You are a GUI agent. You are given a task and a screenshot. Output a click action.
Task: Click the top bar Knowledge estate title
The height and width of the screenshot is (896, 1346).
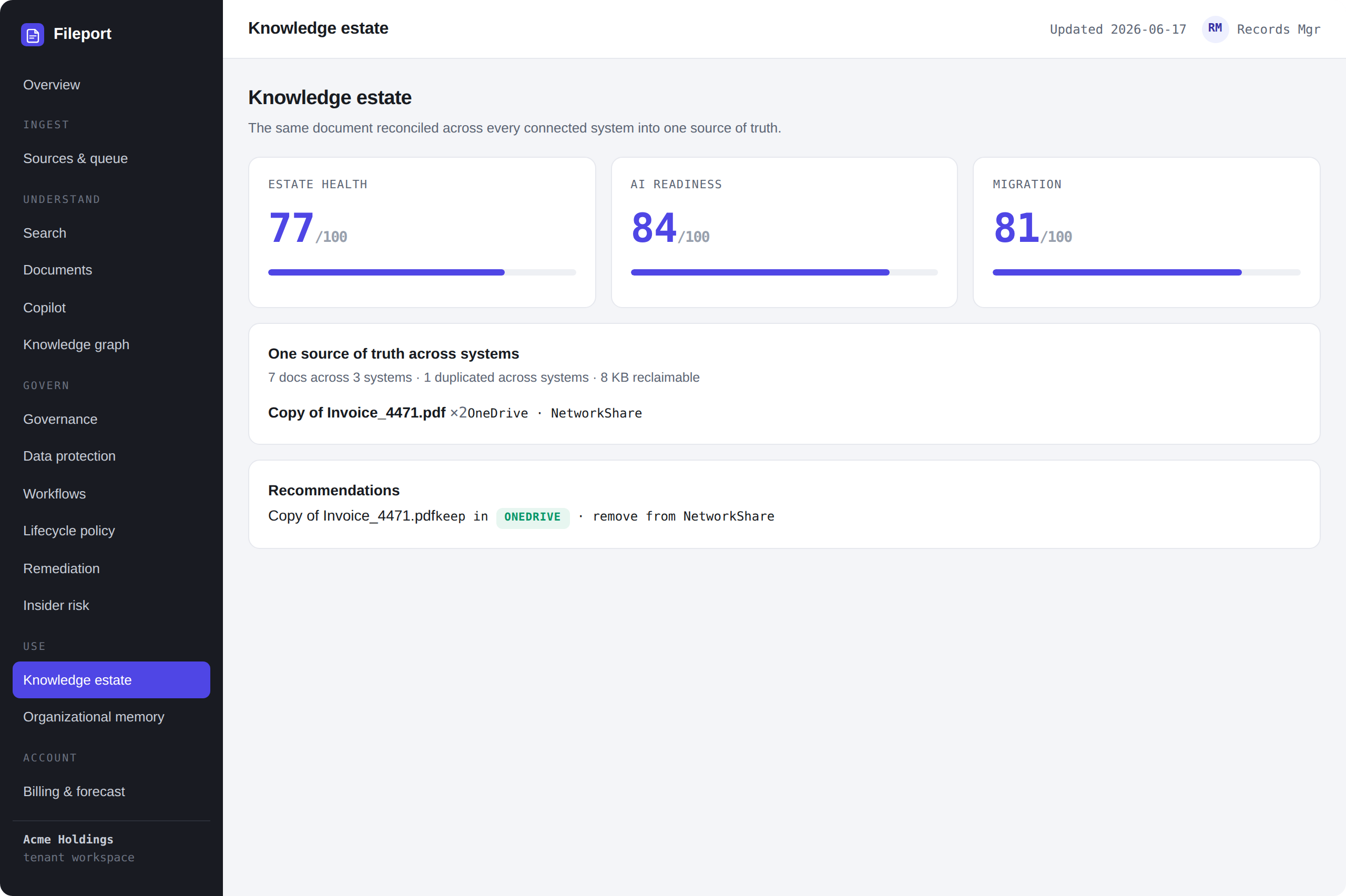click(318, 28)
